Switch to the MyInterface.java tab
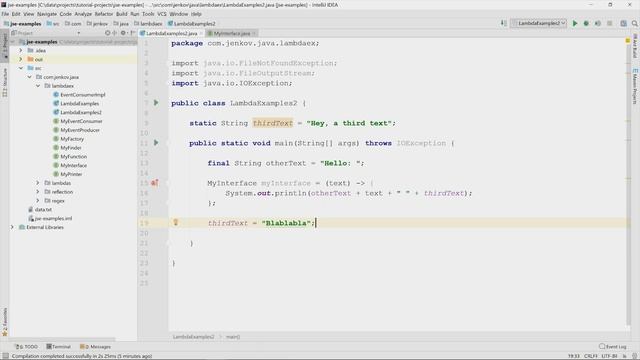The width and height of the screenshot is (640, 360). coord(232,33)
